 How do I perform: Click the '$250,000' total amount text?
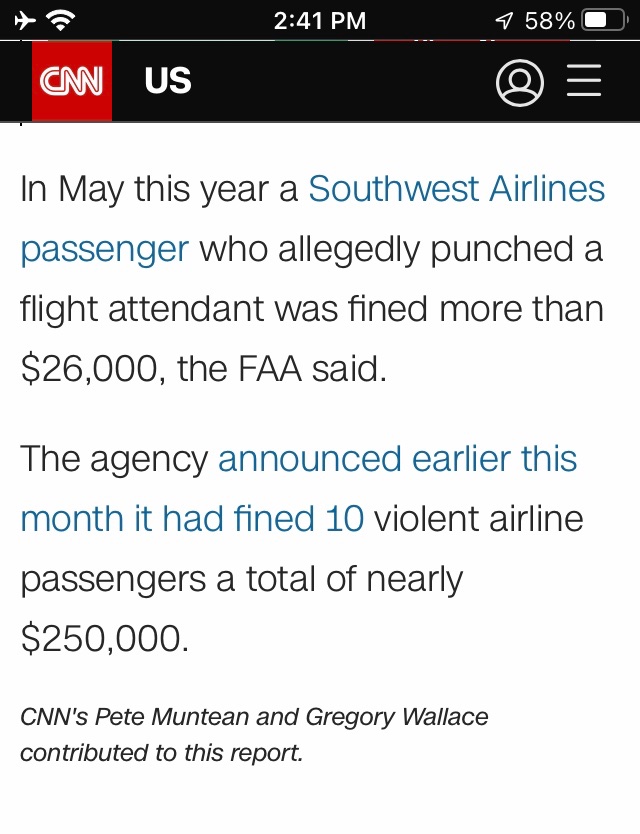103,639
